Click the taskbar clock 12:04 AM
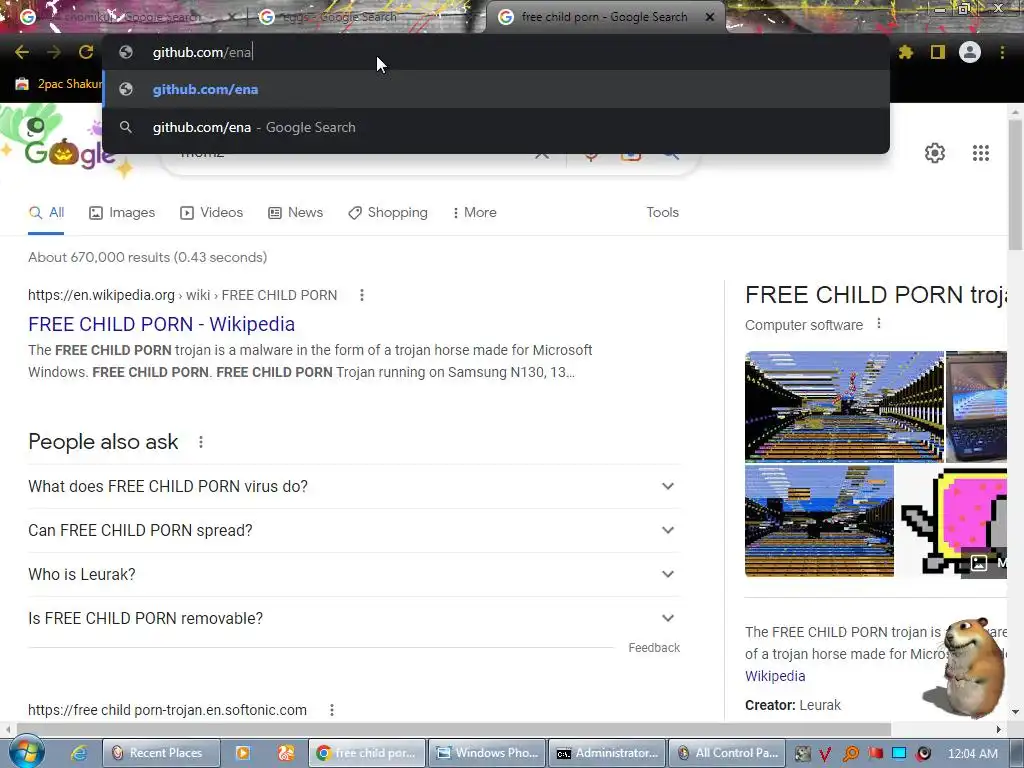This screenshot has width=1024, height=768. 972,754
